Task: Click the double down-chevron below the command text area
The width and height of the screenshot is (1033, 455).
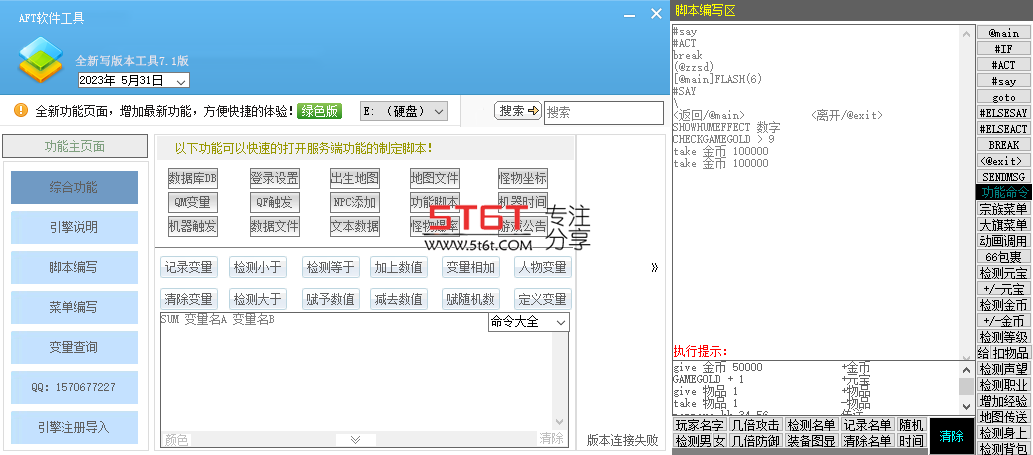Action: tap(356, 439)
